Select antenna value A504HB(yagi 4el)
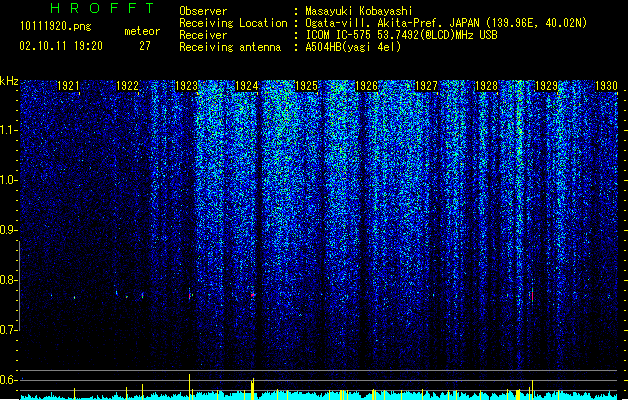Image resolution: width=629 pixels, height=400 pixels. 353,47
